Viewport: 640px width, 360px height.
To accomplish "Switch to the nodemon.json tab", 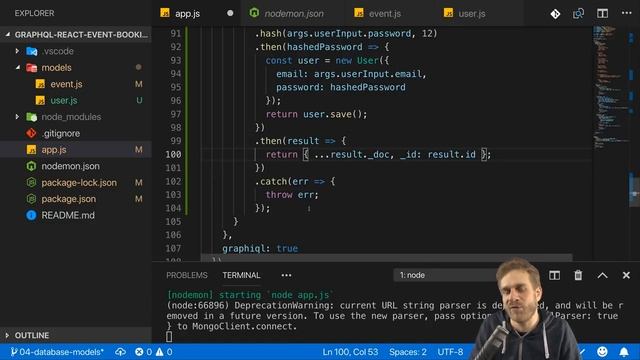I will tap(293, 13).
